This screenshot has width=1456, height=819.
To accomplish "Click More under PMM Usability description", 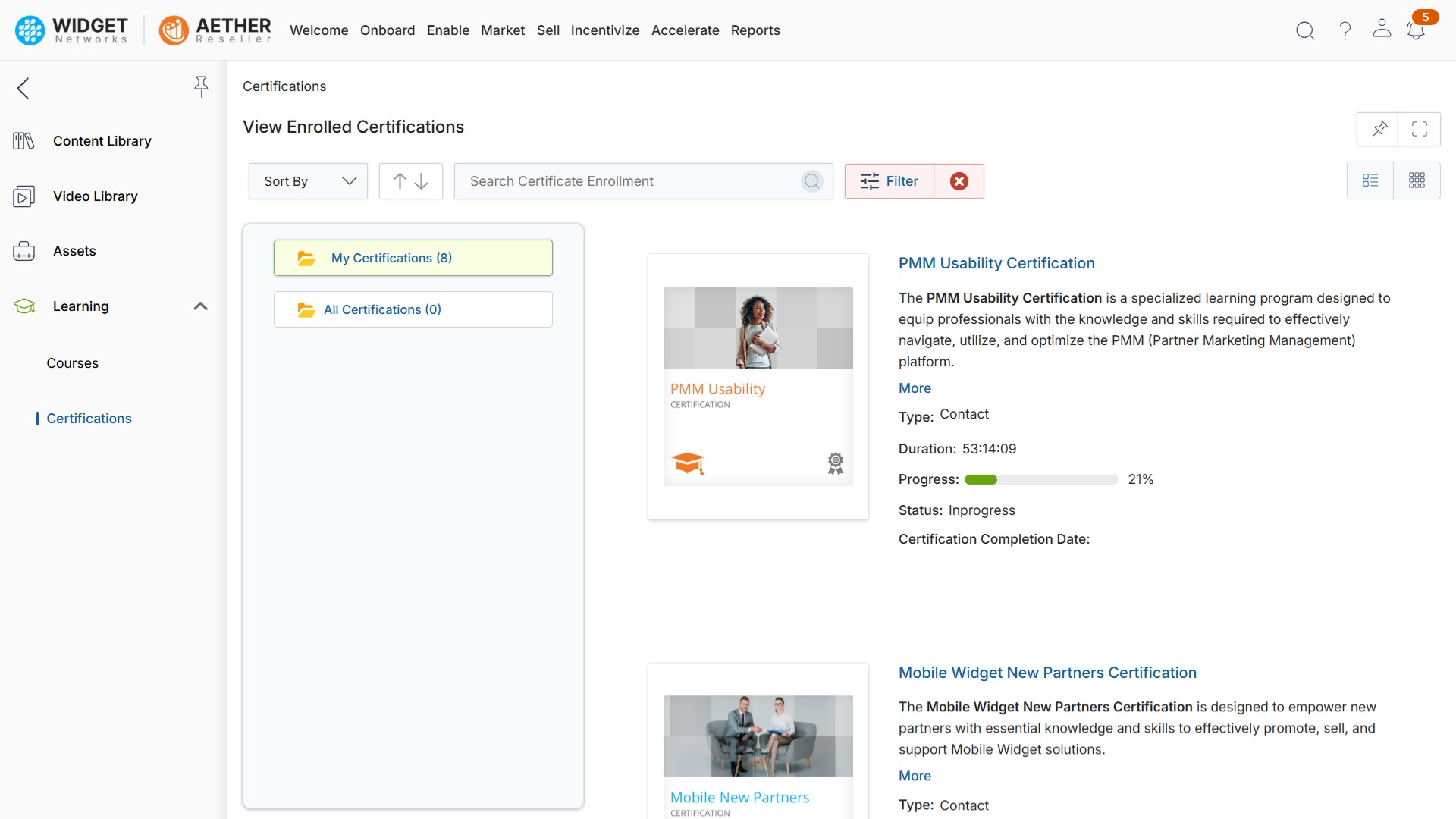I will tap(914, 388).
